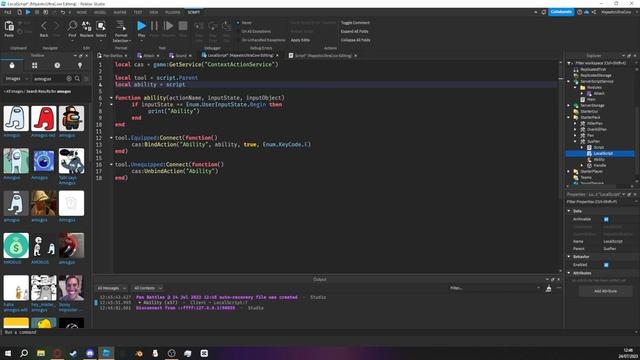Open the Find magnifier tool
This screenshot has width=640, height=360.
tap(72, 27)
